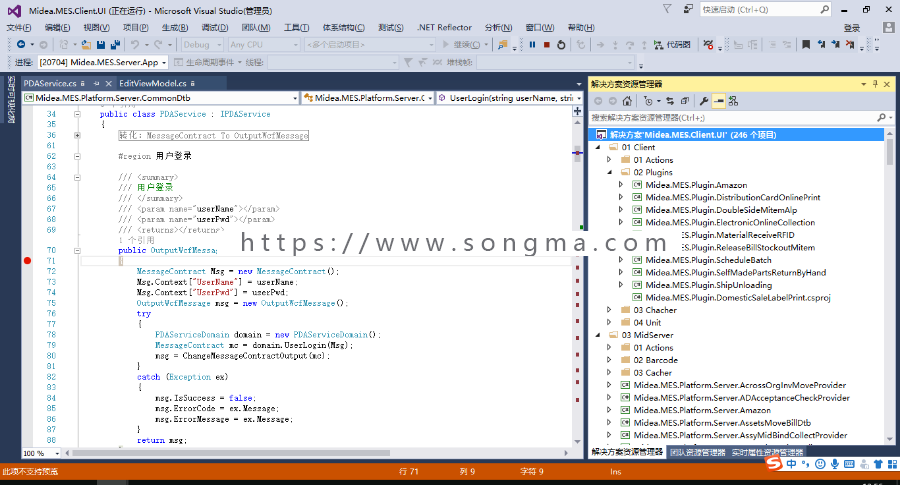900x485 pixels.
Task: Open the 调试(D) menu
Action: tap(215, 28)
